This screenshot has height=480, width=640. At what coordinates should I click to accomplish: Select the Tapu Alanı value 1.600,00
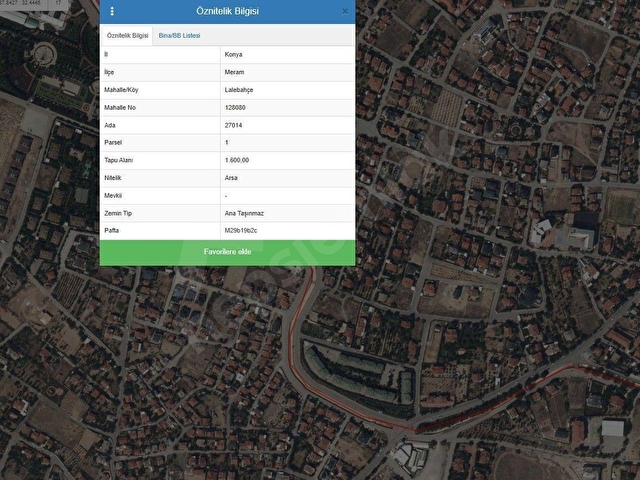(237, 160)
